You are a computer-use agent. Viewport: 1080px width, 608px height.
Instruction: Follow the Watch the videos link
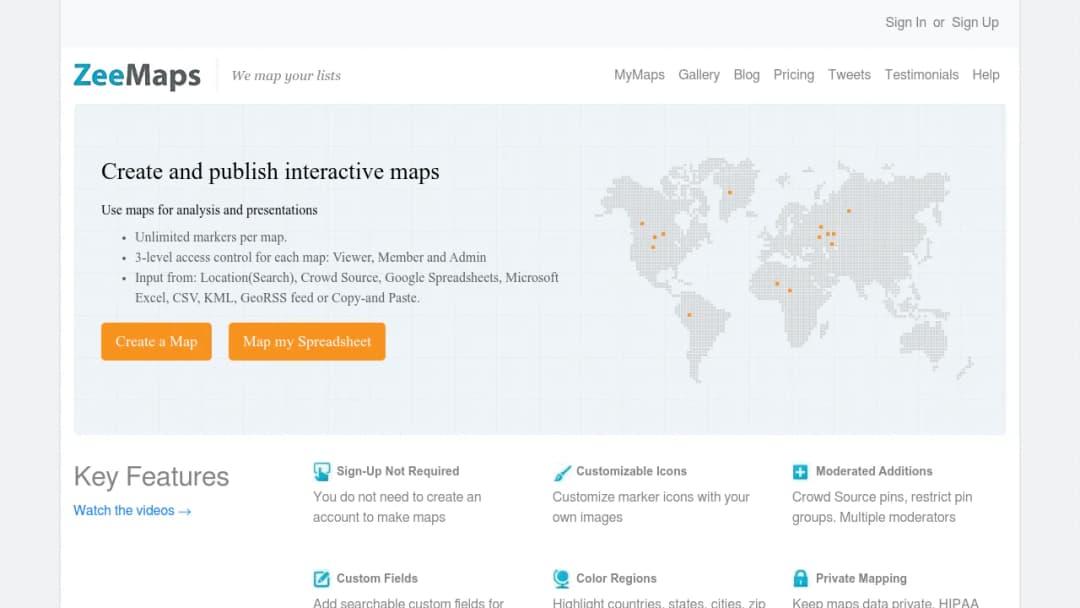click(x=132, y=511)
